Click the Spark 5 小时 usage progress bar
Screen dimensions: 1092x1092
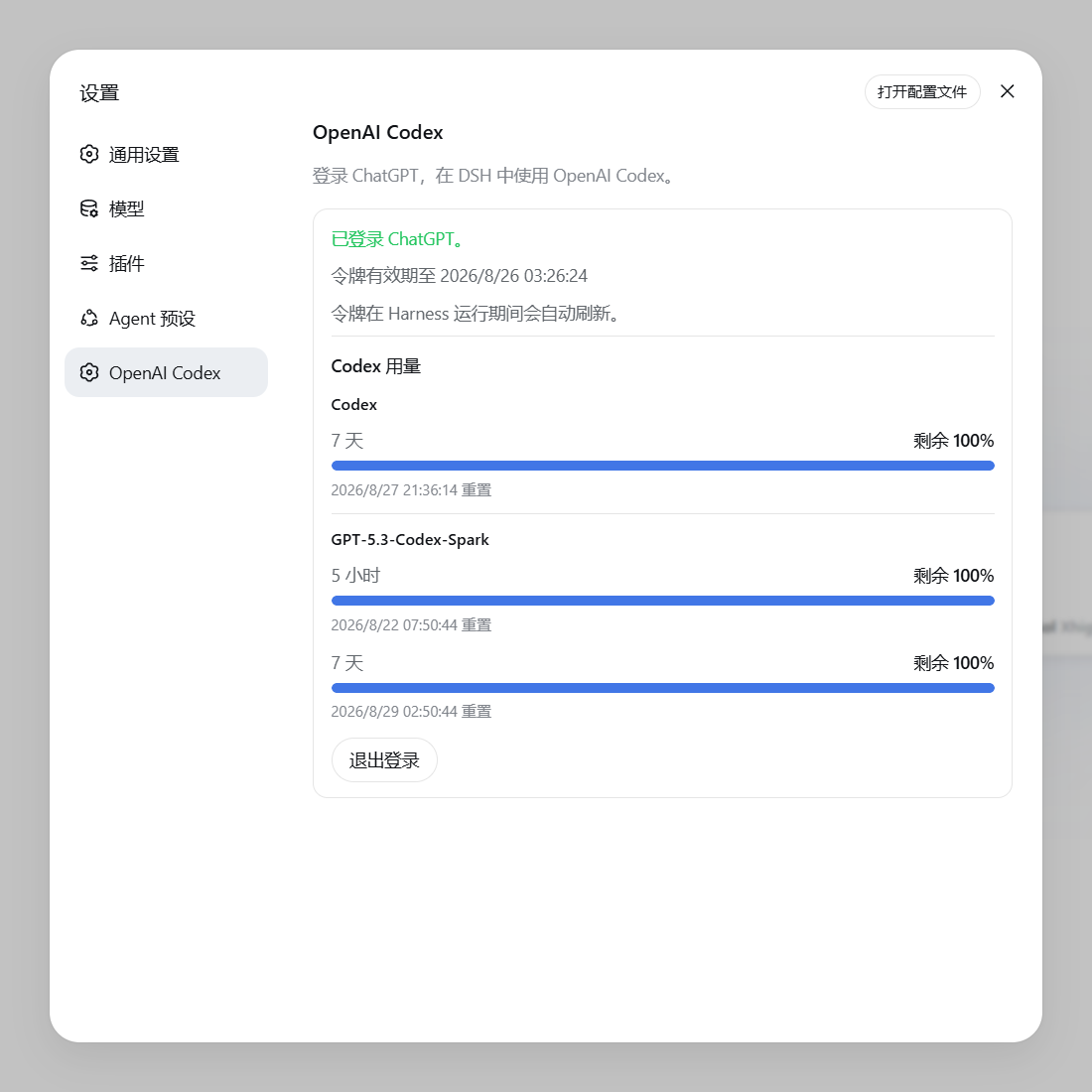pyautogui.click(x=663, y=601)
